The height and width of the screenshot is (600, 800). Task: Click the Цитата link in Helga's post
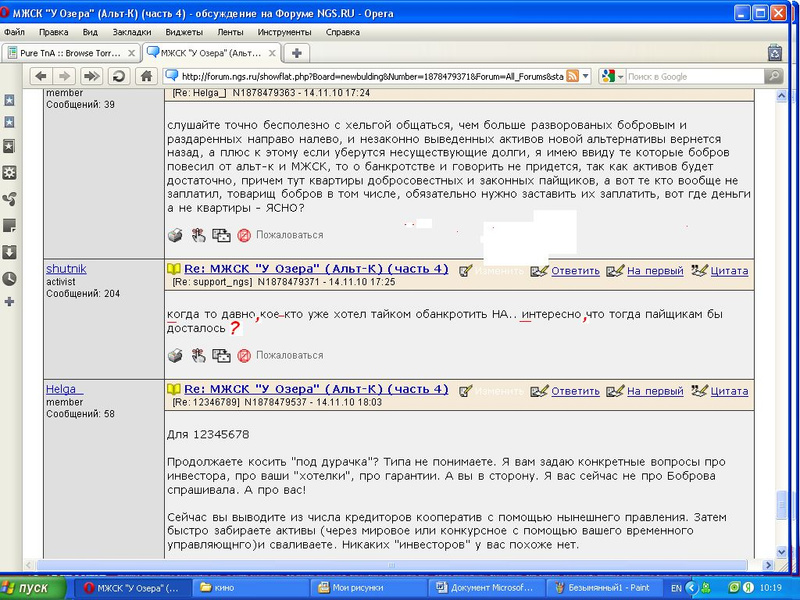[x=727, y=391]
